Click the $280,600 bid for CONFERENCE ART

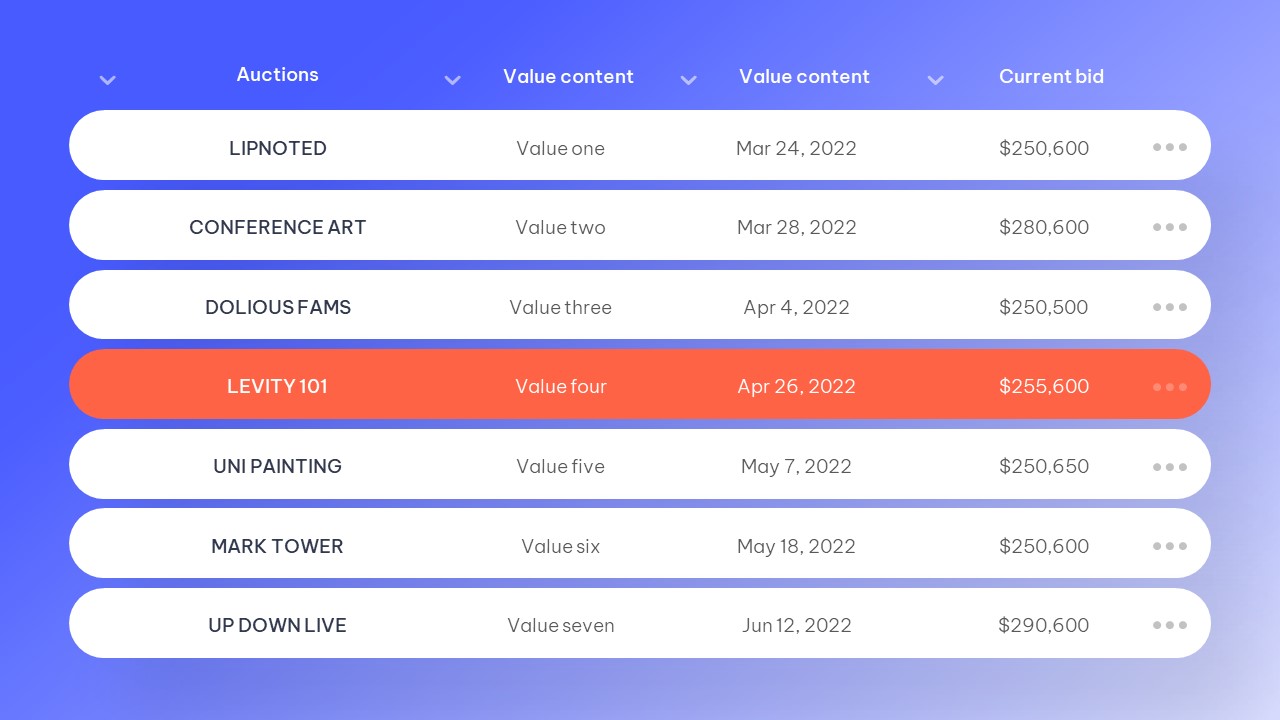click(1044, 228)
